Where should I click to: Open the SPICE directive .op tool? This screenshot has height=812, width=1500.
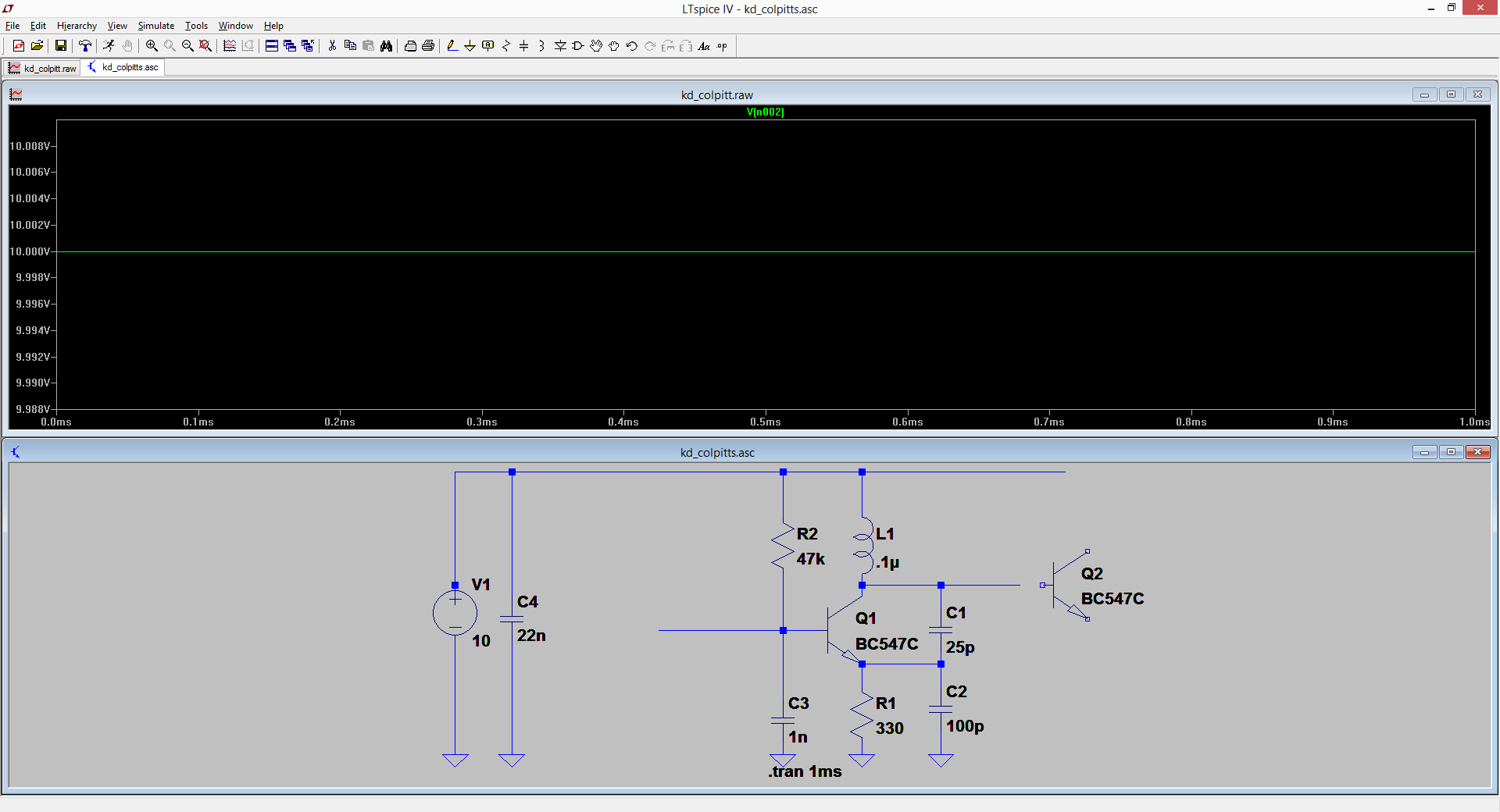point(722,46)
